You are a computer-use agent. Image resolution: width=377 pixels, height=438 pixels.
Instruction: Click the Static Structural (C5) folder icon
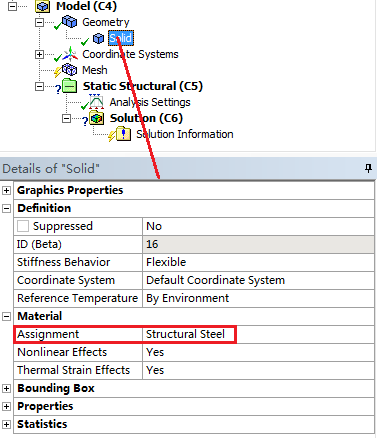70,86
